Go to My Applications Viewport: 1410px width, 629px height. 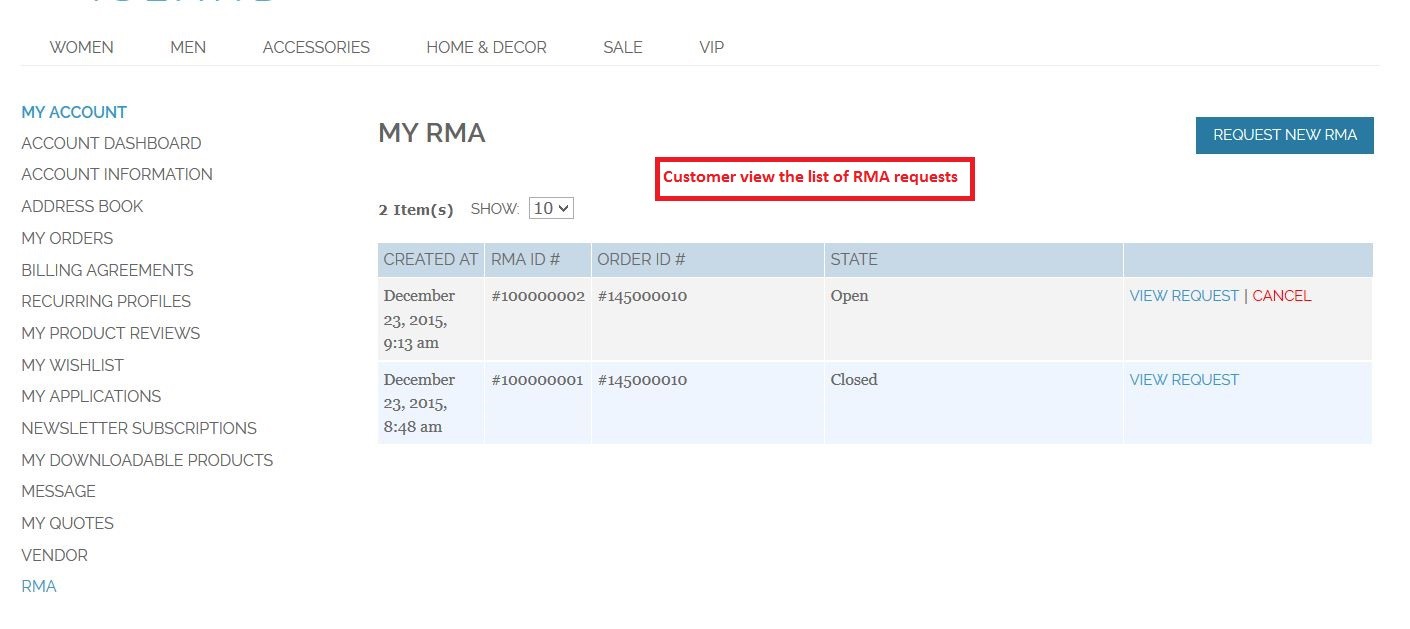[91, 396]
